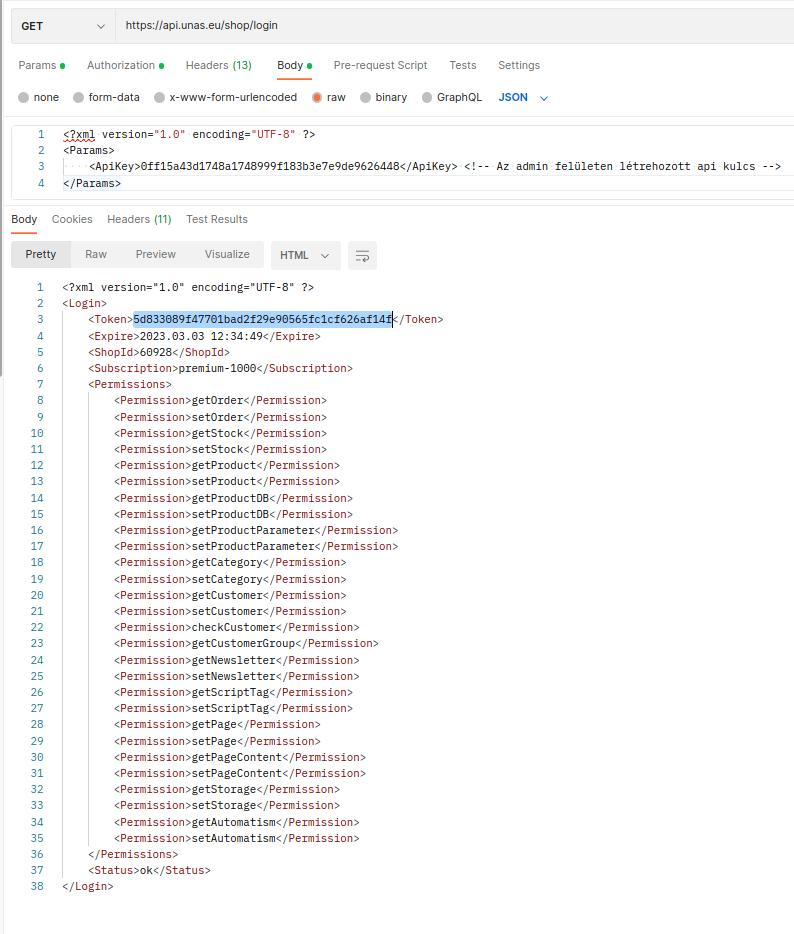Select the raw body radio button
Screen dimensions: 794x934
click(x=317, y=98)
